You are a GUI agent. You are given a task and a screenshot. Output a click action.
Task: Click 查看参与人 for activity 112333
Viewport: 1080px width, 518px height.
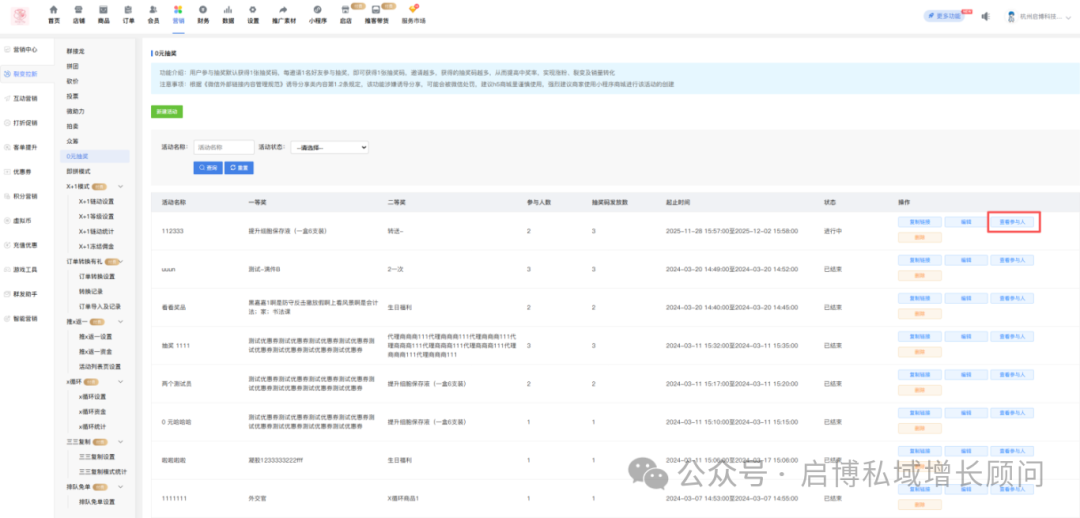(x=1014, y=222)
